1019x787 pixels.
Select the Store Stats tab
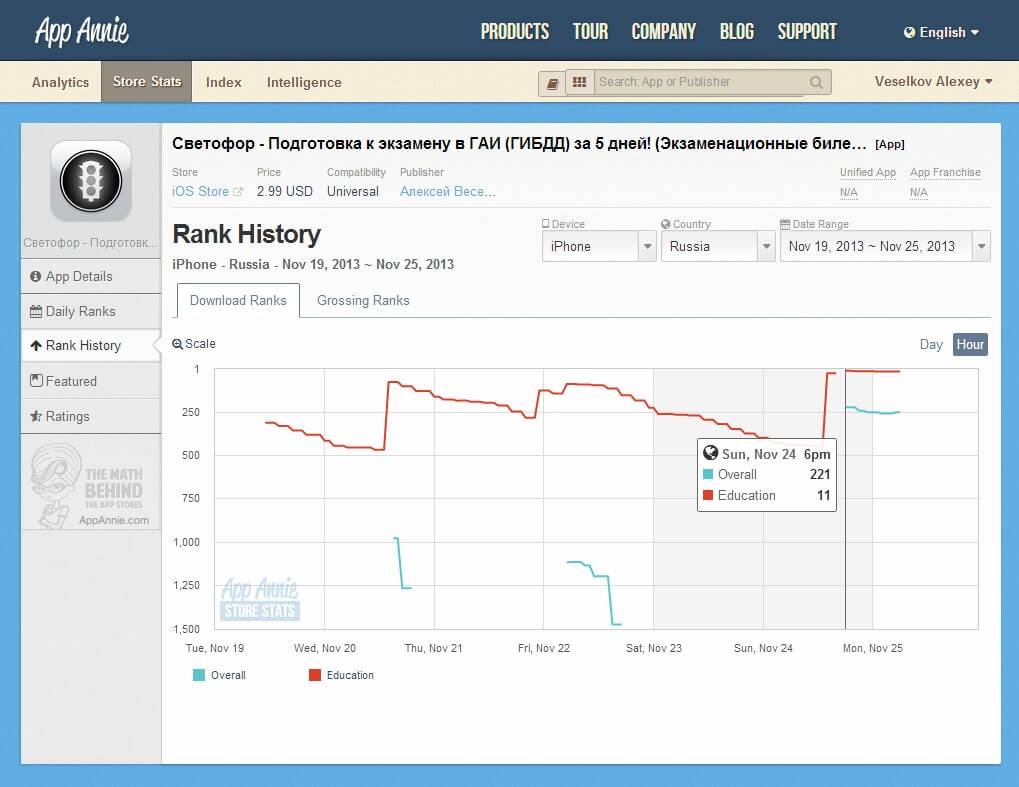pos(147,81)
